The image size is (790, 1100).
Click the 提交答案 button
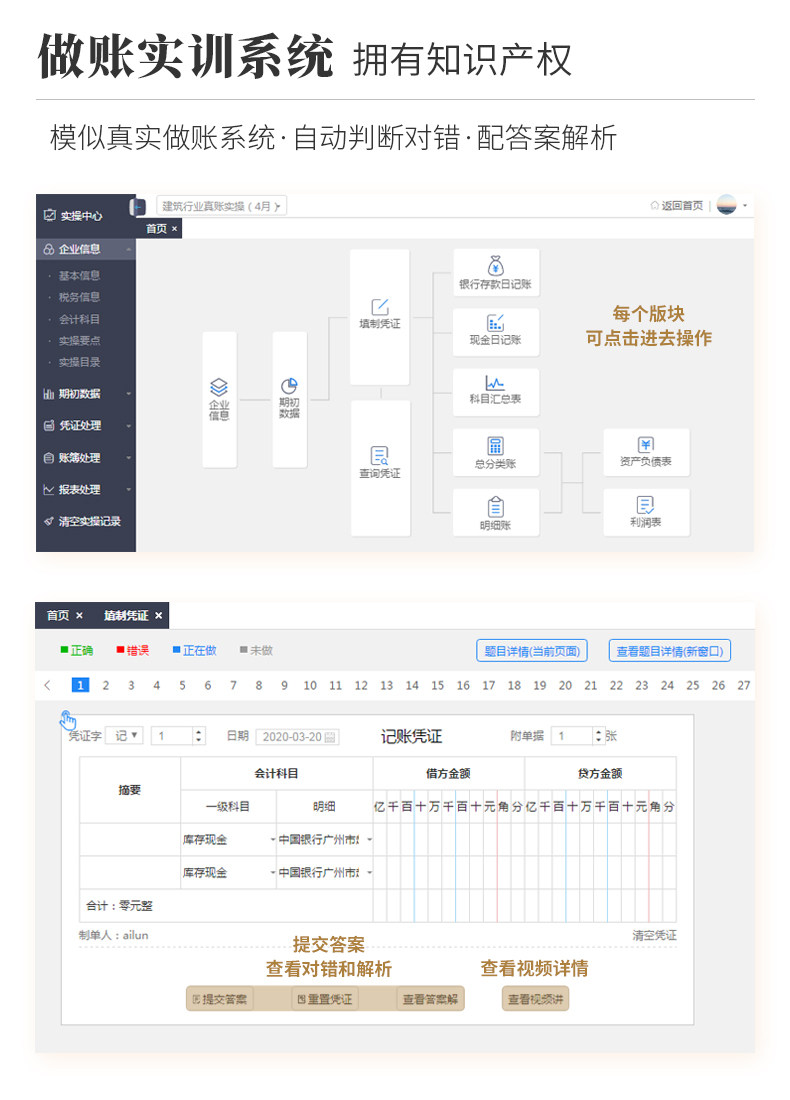[220, 999]
